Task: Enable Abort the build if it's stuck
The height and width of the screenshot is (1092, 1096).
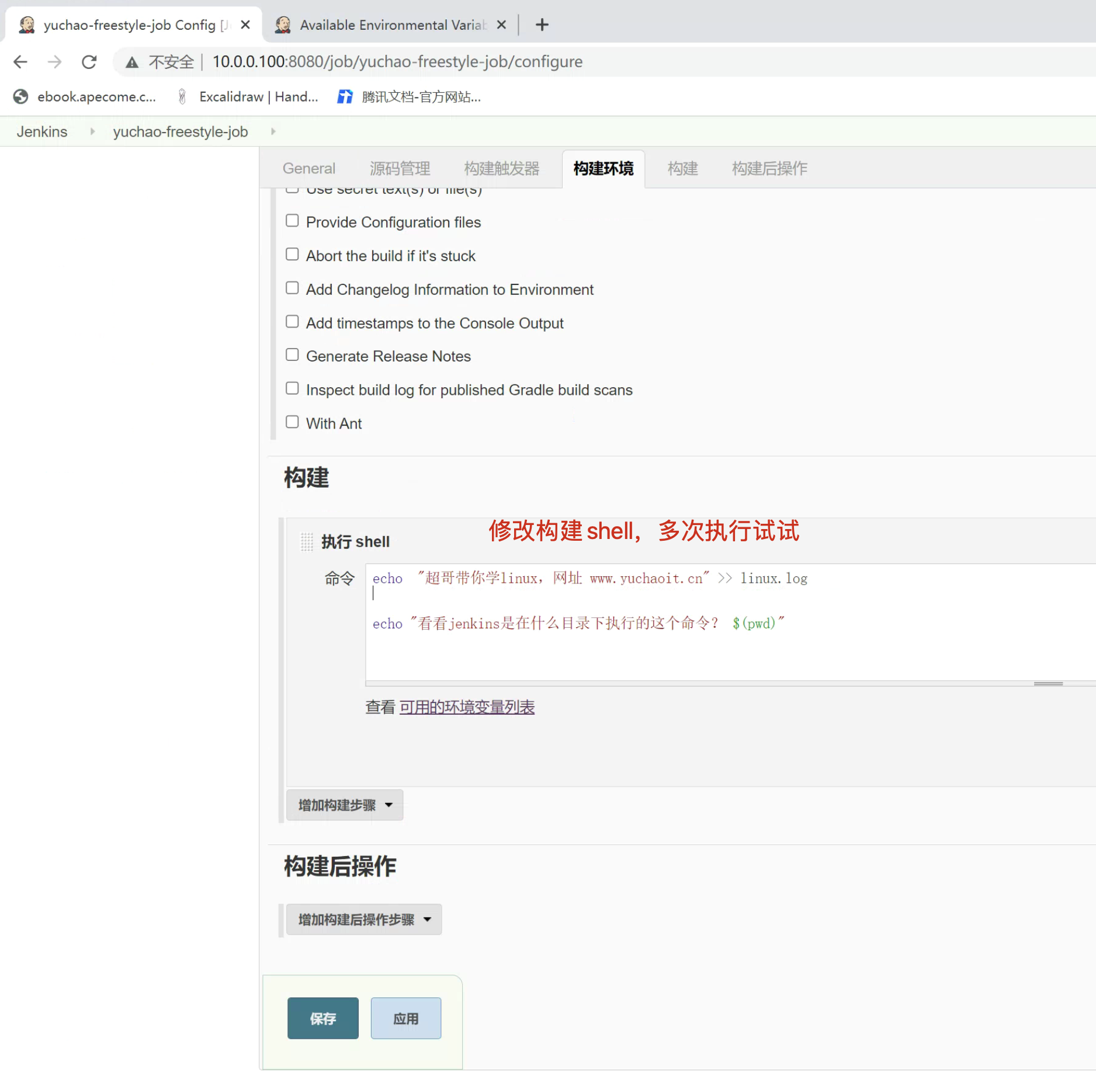Action: 292,255
